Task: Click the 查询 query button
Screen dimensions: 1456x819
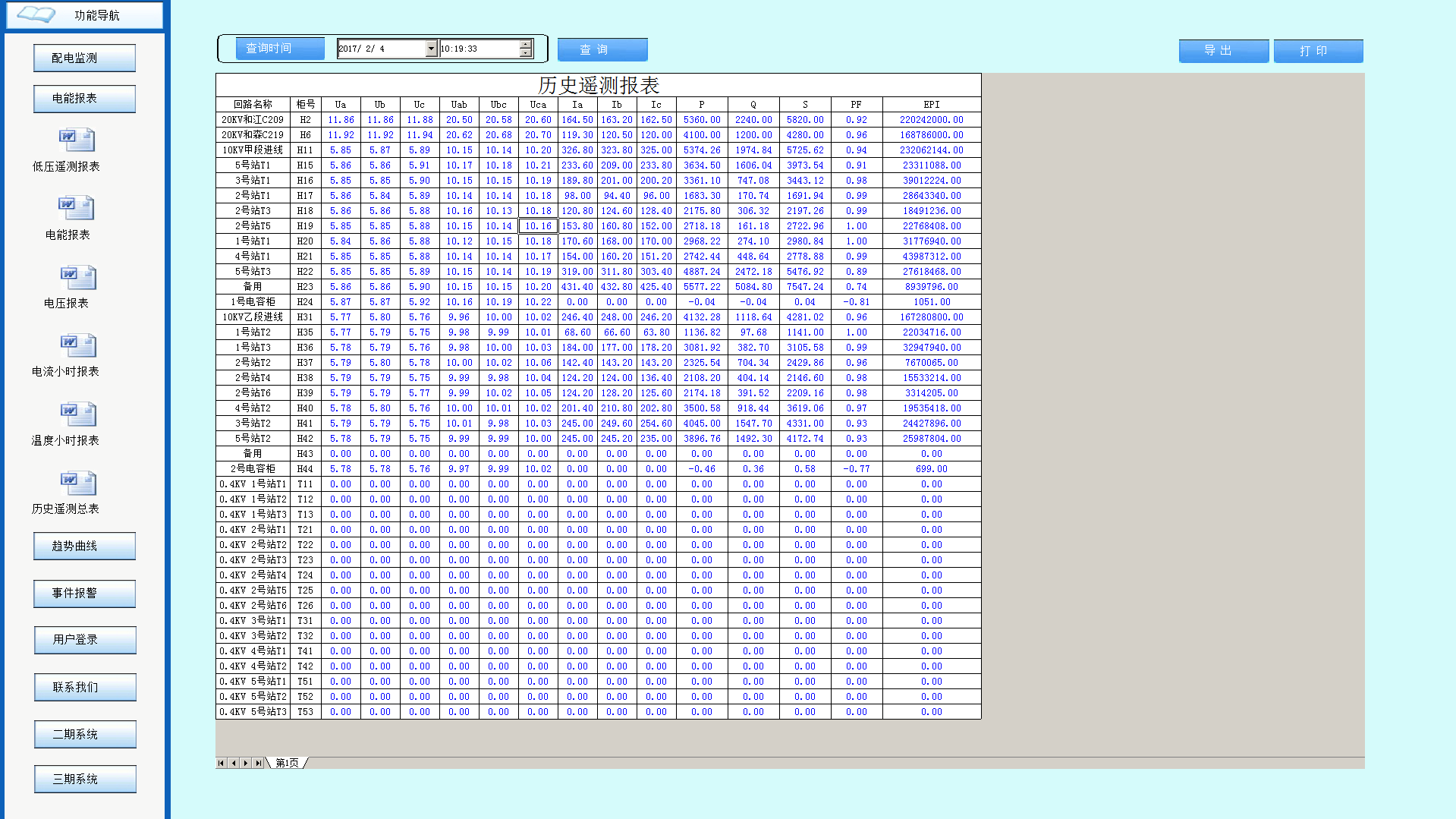Action: 602,49
